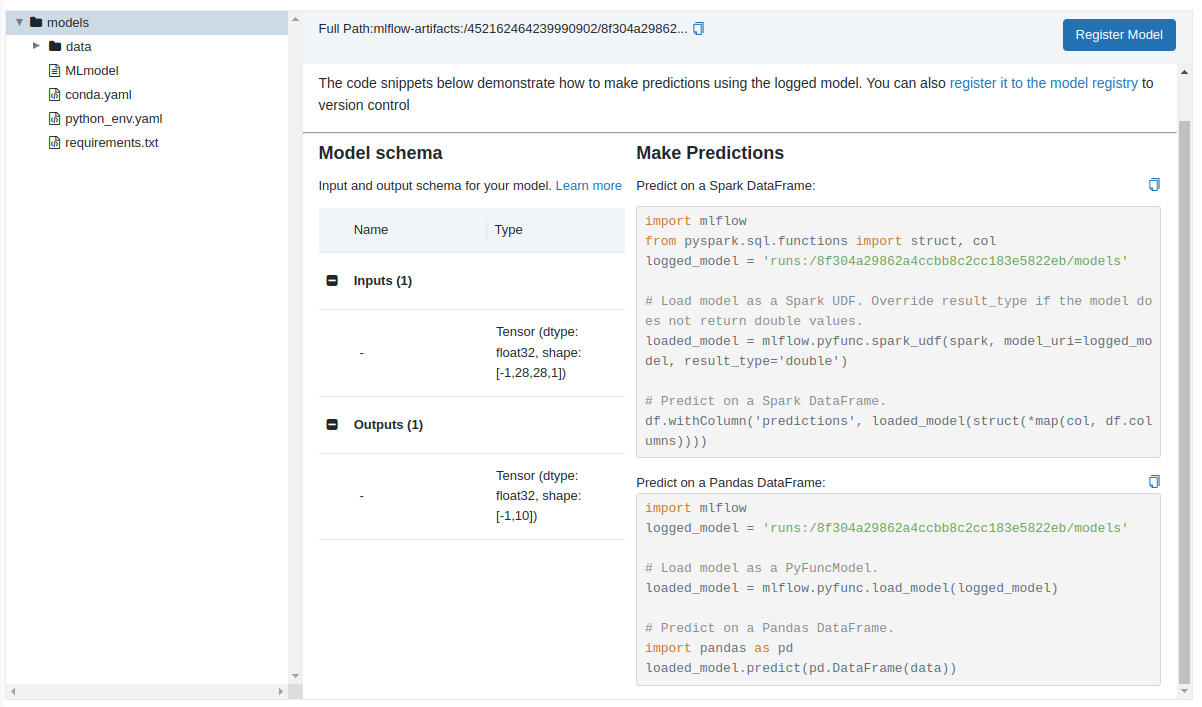
Task: Click the requirements.txt file icon
Action: (55, 143)
